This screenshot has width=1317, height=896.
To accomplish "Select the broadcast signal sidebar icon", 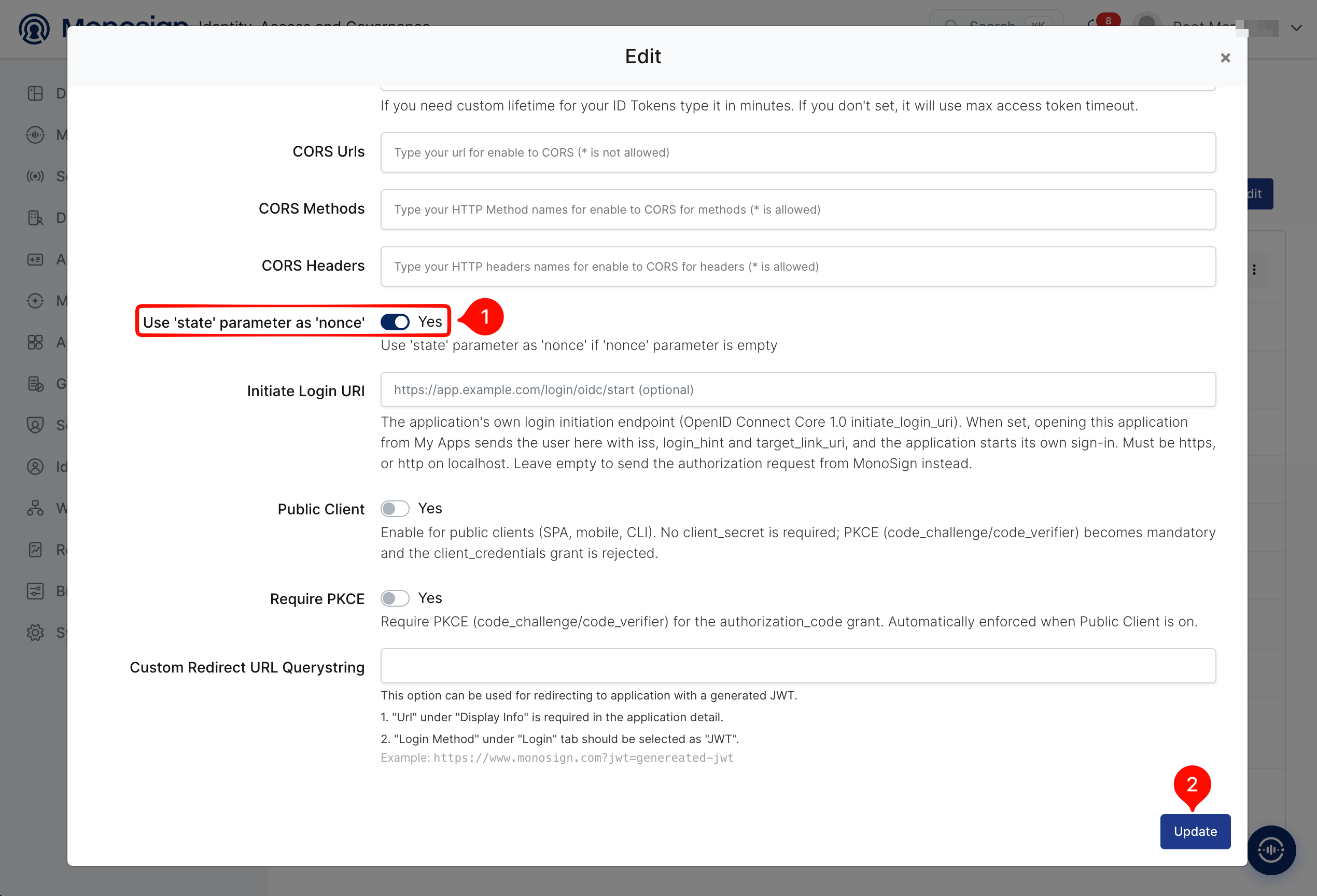I will coord(35,176).
